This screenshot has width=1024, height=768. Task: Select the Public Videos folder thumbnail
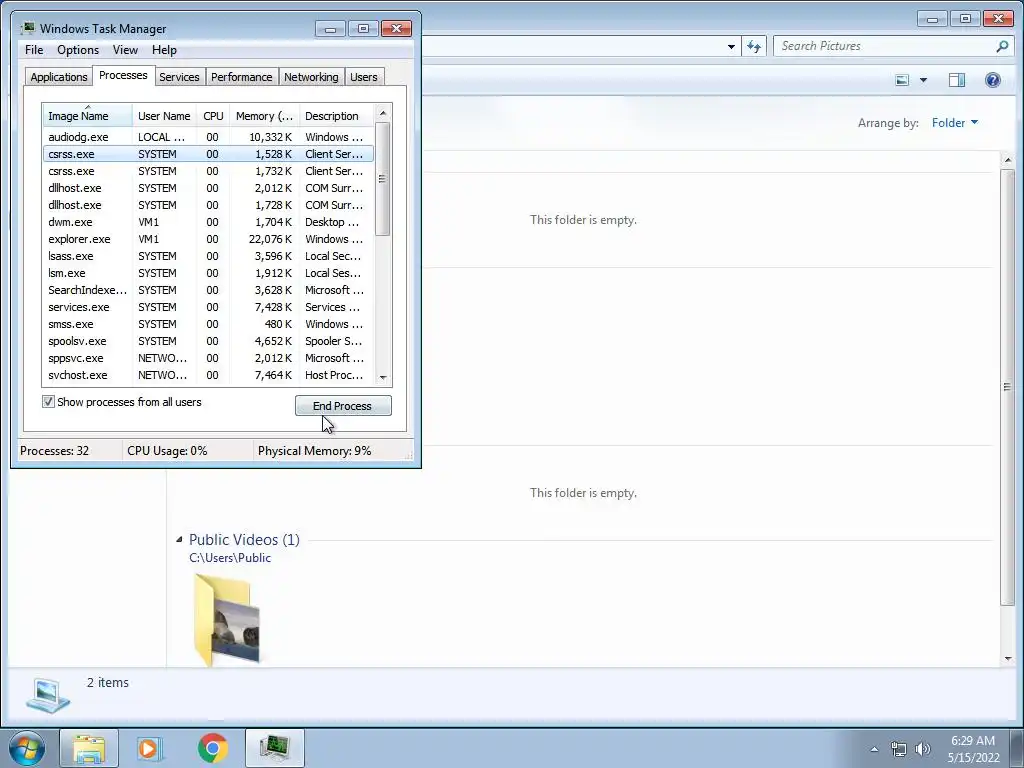227,619
